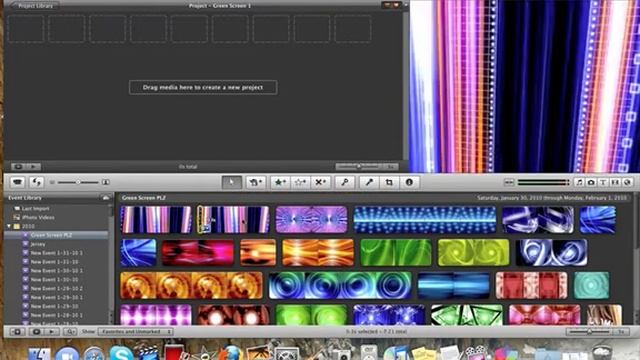Open Skype from the Dock
This screenshot has width=640, height=360.
(x=121, y=353)
